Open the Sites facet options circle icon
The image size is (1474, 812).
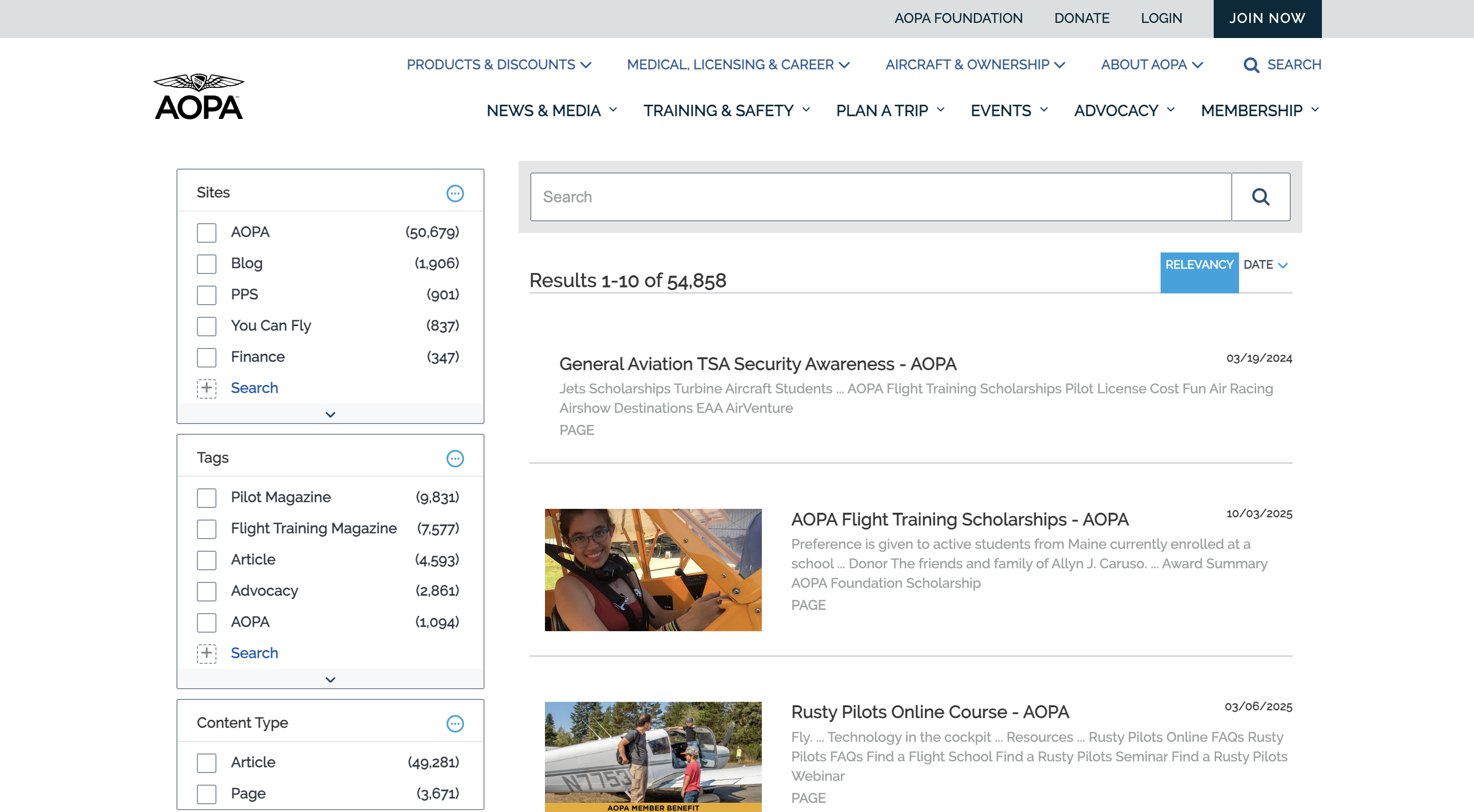coord(455,193)
